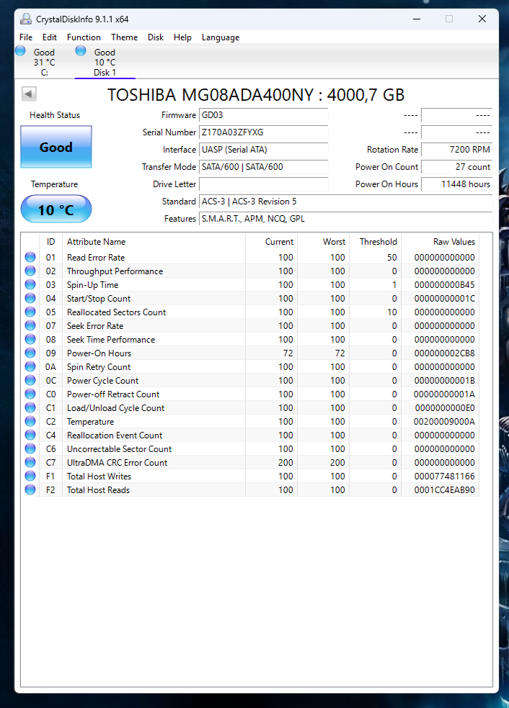
Task: Click status orb for Spin Retry Count
Action: (x=30, y=367)
